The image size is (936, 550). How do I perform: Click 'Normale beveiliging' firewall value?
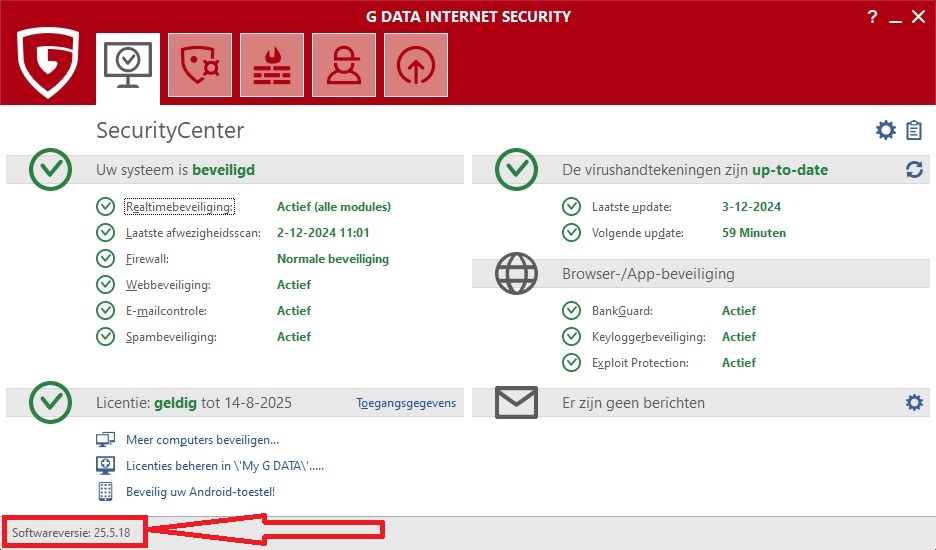point(332,259)
